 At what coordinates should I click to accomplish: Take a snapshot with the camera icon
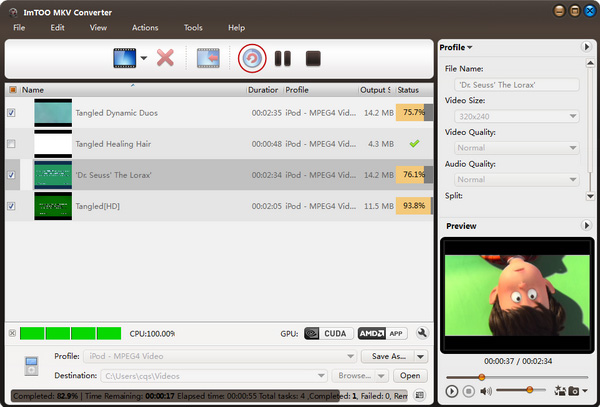[x=574, y=391]
